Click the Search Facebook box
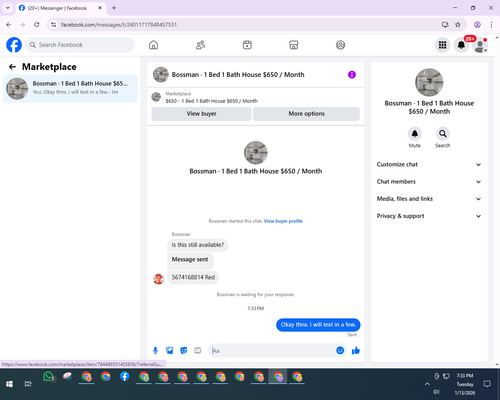This screenshot has width=500, height=400. point(80,45)
